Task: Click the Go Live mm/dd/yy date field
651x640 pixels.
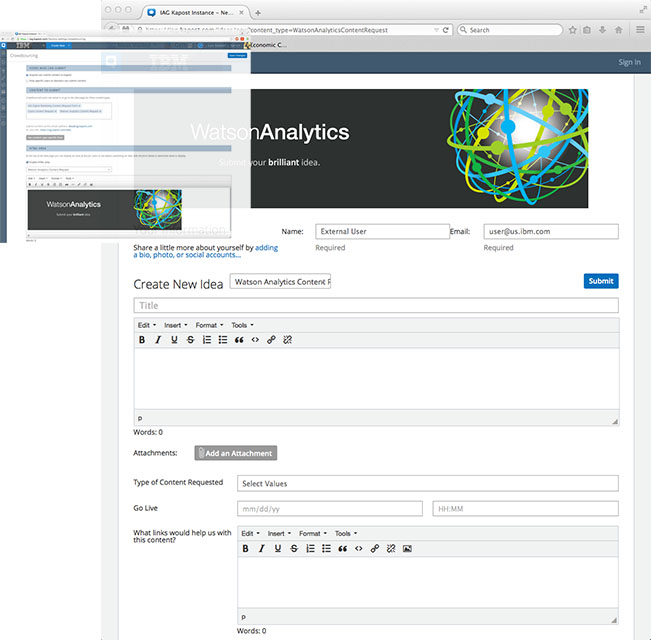Action: 330,509
